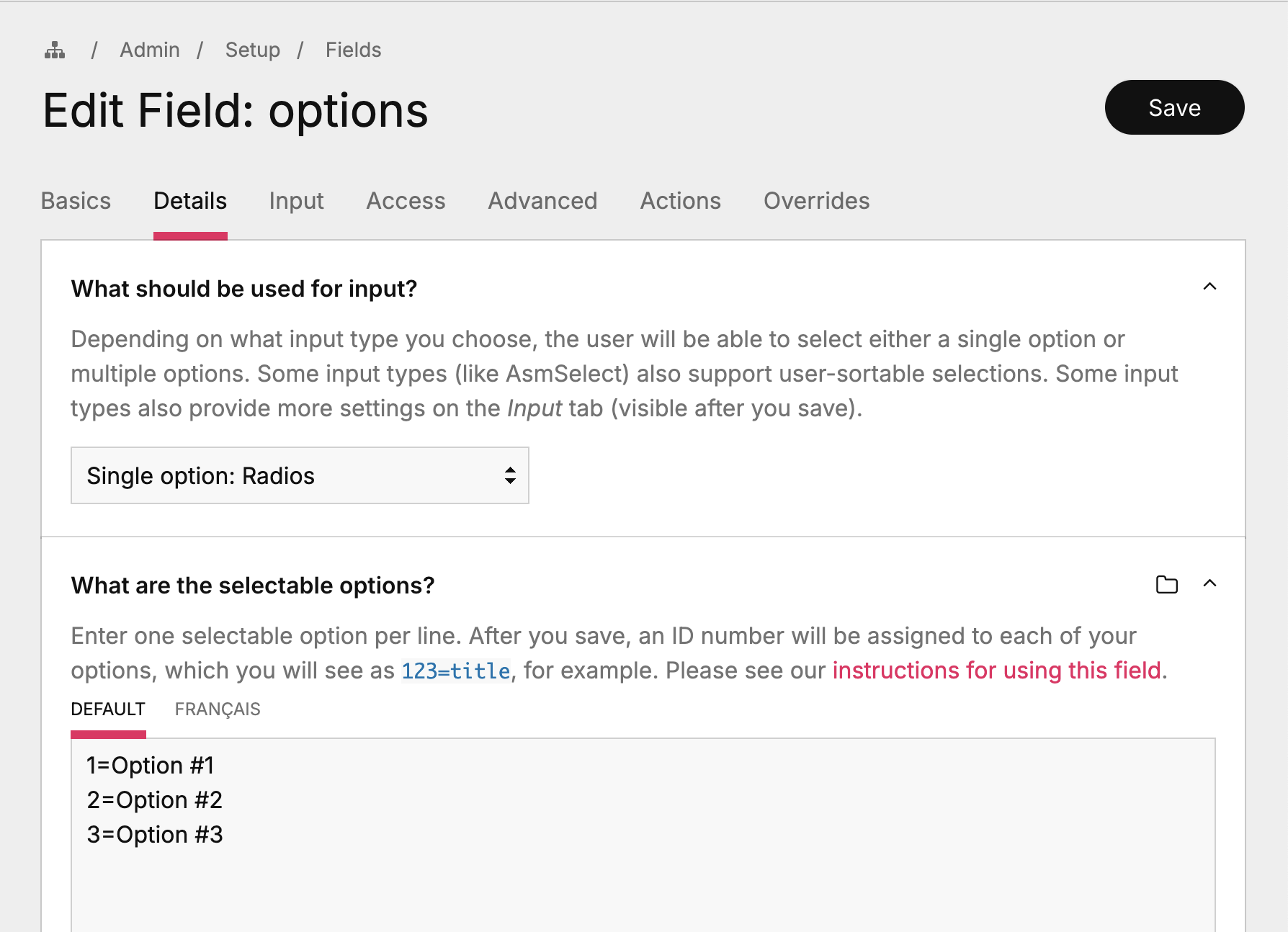
Task: Open the Actions tab
Action: [680, 201]
